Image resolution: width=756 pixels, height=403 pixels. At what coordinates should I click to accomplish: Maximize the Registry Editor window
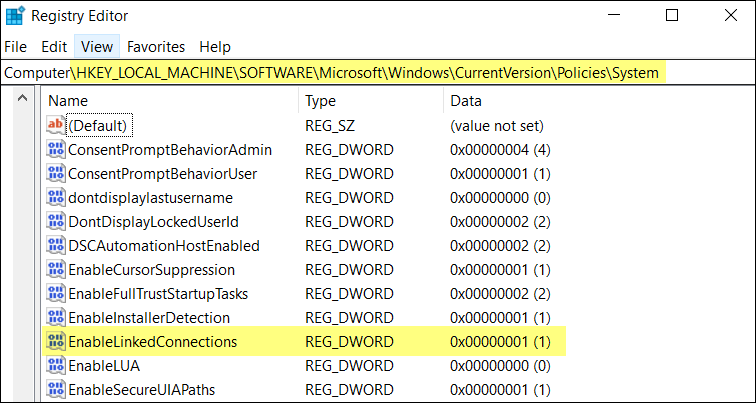tap(672, 15)
